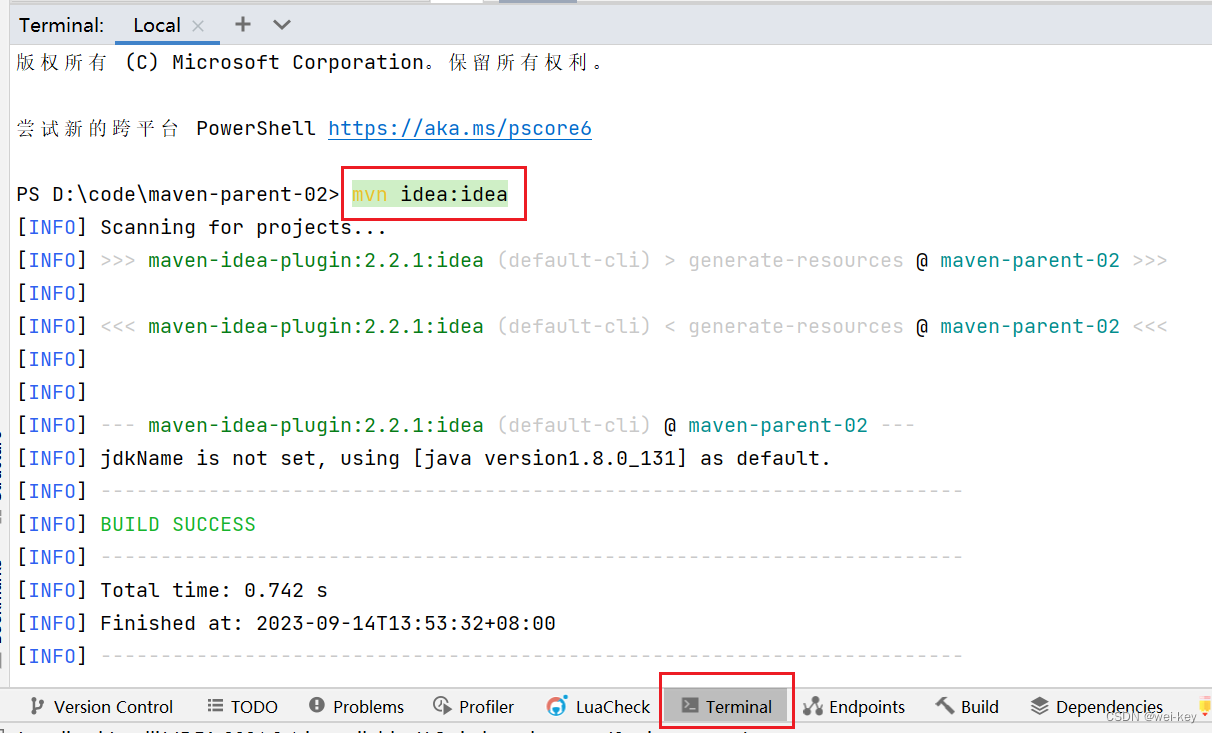Click the 尝试新的跨平台 PowerShell text
Image resolution: width=1212 pixels, height=733 pixels.
[166, 128]
